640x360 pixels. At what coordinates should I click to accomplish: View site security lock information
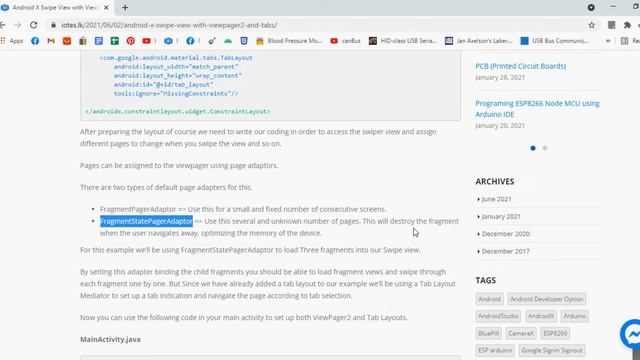(53, 25)
